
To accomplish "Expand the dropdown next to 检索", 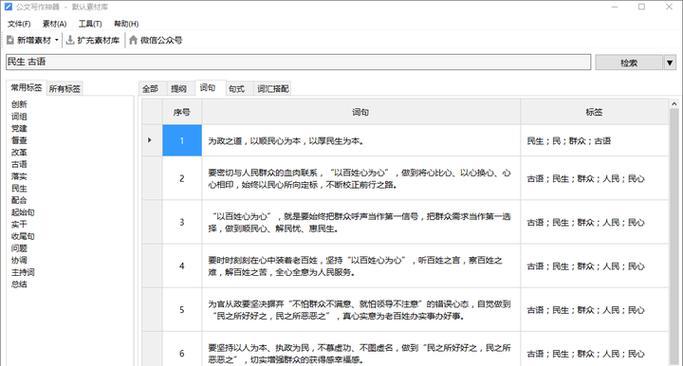I will 670,63.
